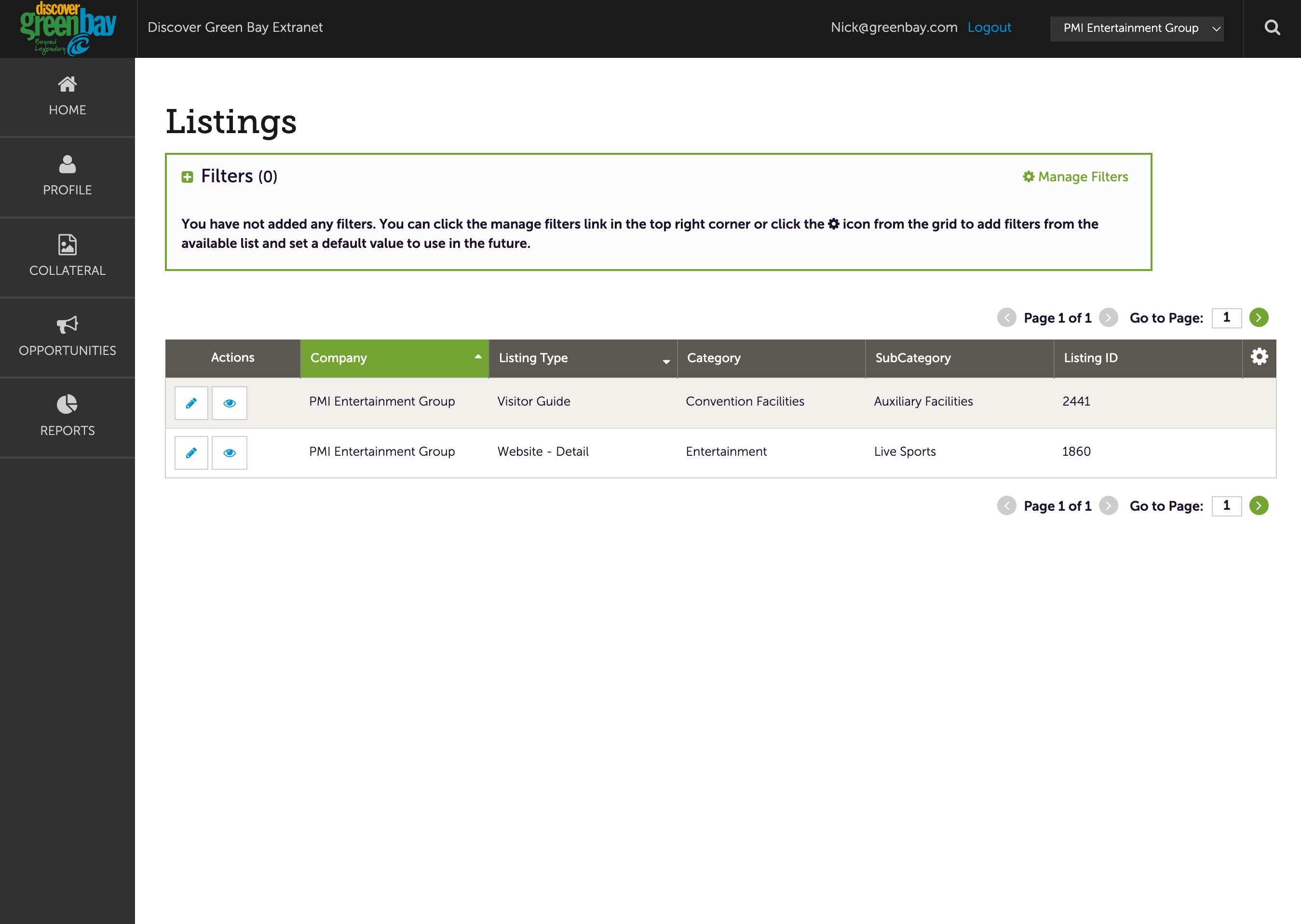
Task: Click Discover Green Bay Extranet title
Action: [x=235, y=27]
